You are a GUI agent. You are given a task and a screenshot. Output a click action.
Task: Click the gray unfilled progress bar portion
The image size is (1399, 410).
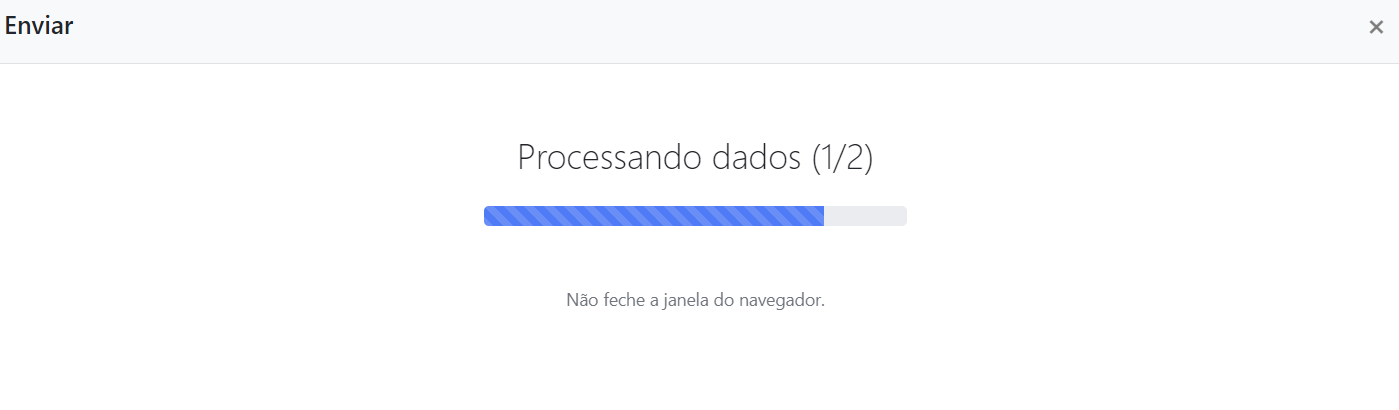point(865,216)
